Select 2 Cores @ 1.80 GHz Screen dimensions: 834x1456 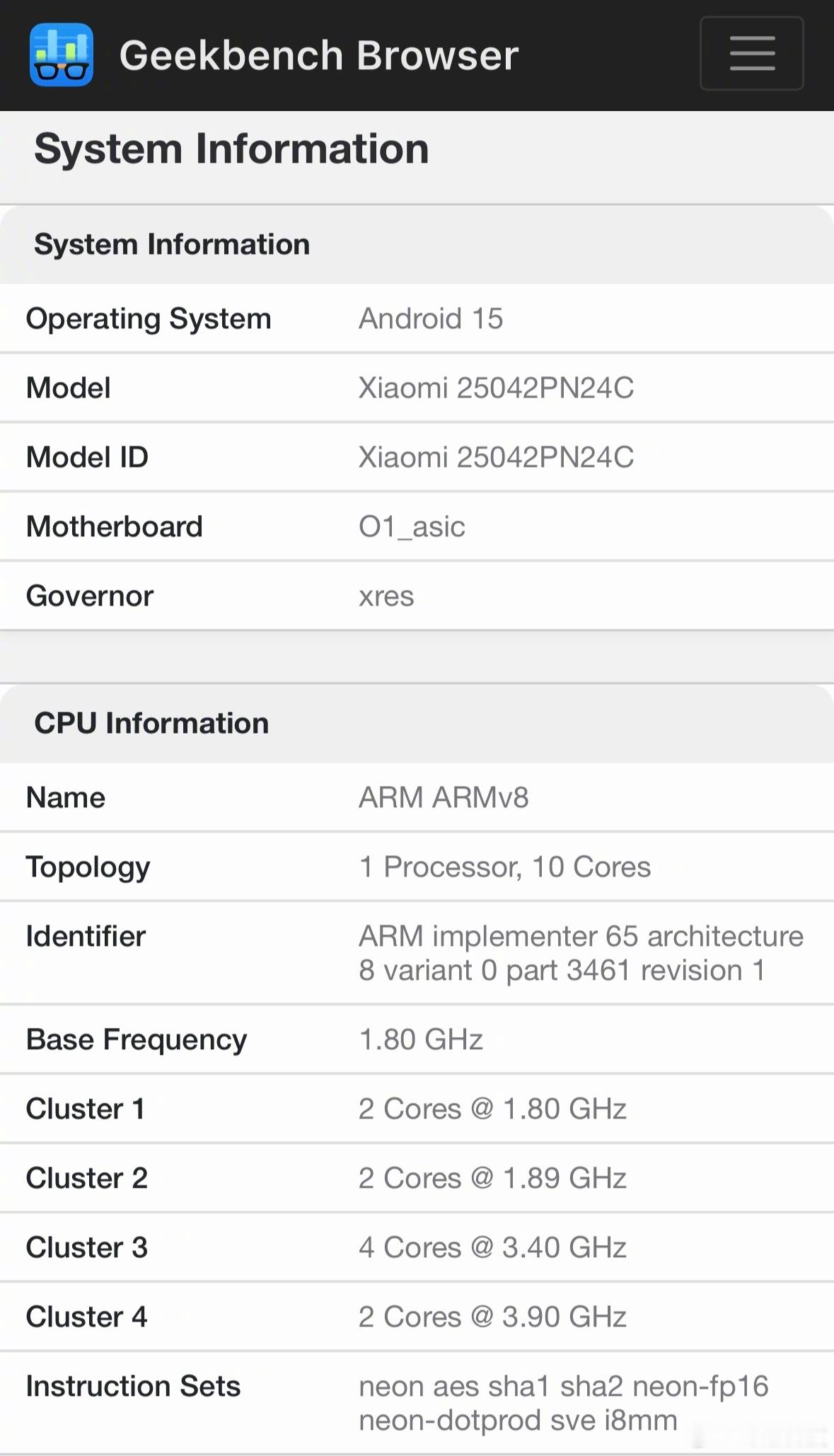492,1109
